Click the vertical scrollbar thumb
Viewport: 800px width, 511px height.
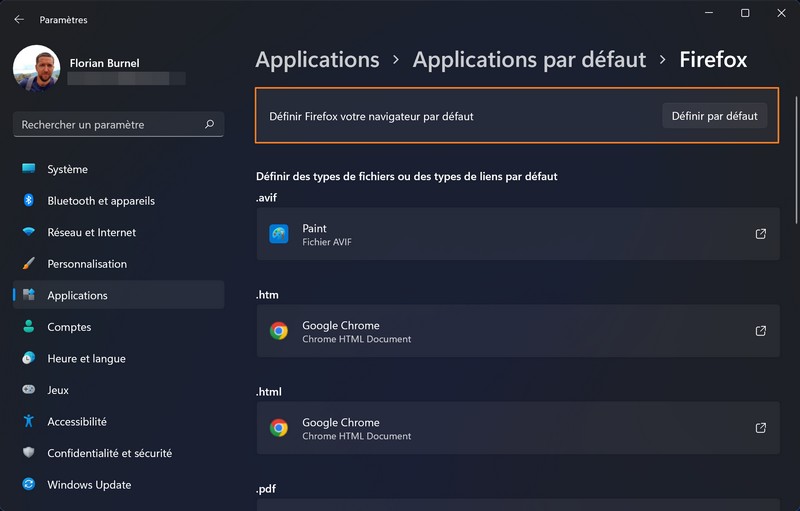(796, 160)
